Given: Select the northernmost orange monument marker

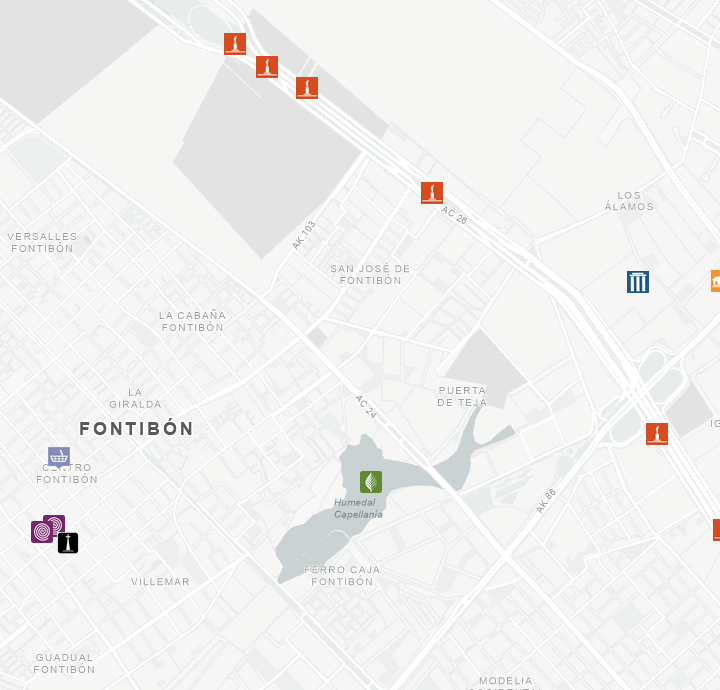Looking at the screenshot, I should point(235,44).
